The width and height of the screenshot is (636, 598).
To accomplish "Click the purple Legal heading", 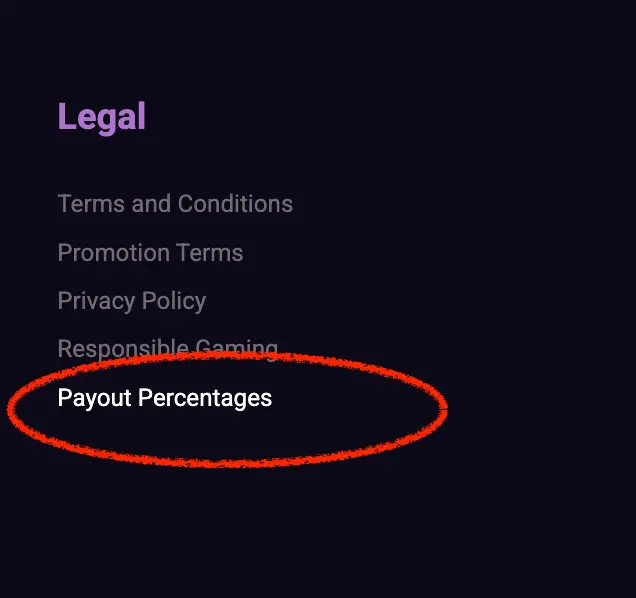I will pos(102,117).
